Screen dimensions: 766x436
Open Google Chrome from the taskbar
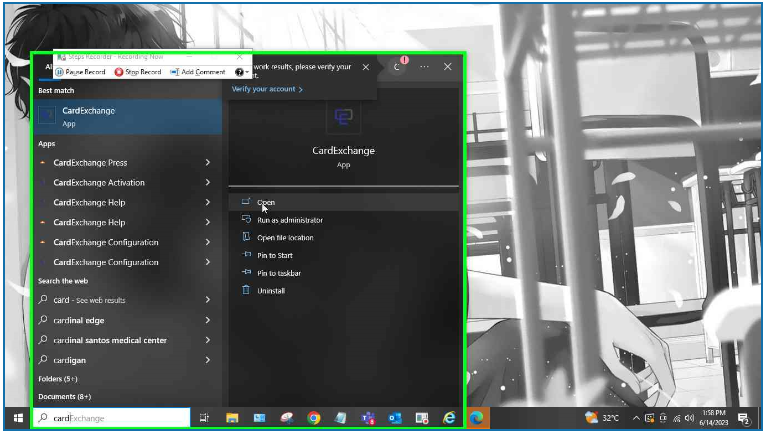(314, 418)
